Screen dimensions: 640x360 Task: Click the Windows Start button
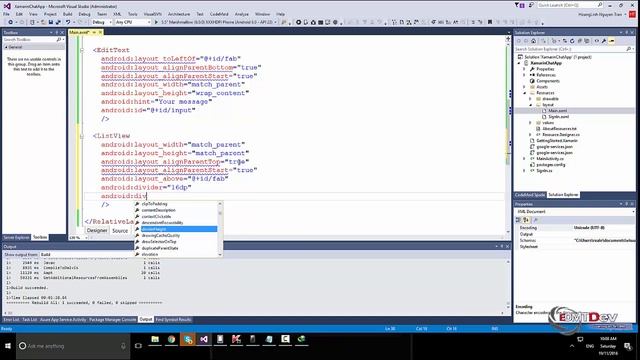coord(8,346)
